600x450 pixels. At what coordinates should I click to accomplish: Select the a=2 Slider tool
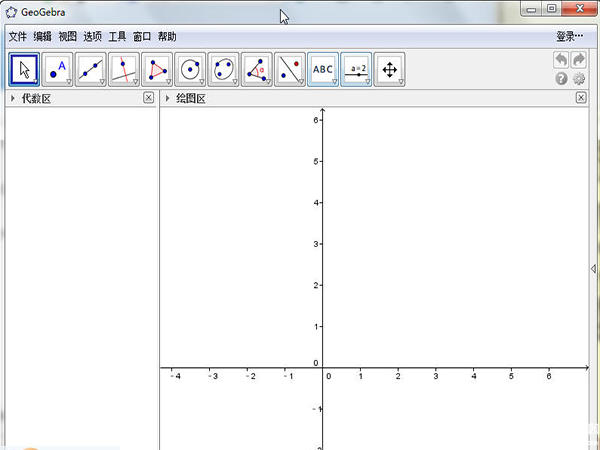[x=356, y=69]
